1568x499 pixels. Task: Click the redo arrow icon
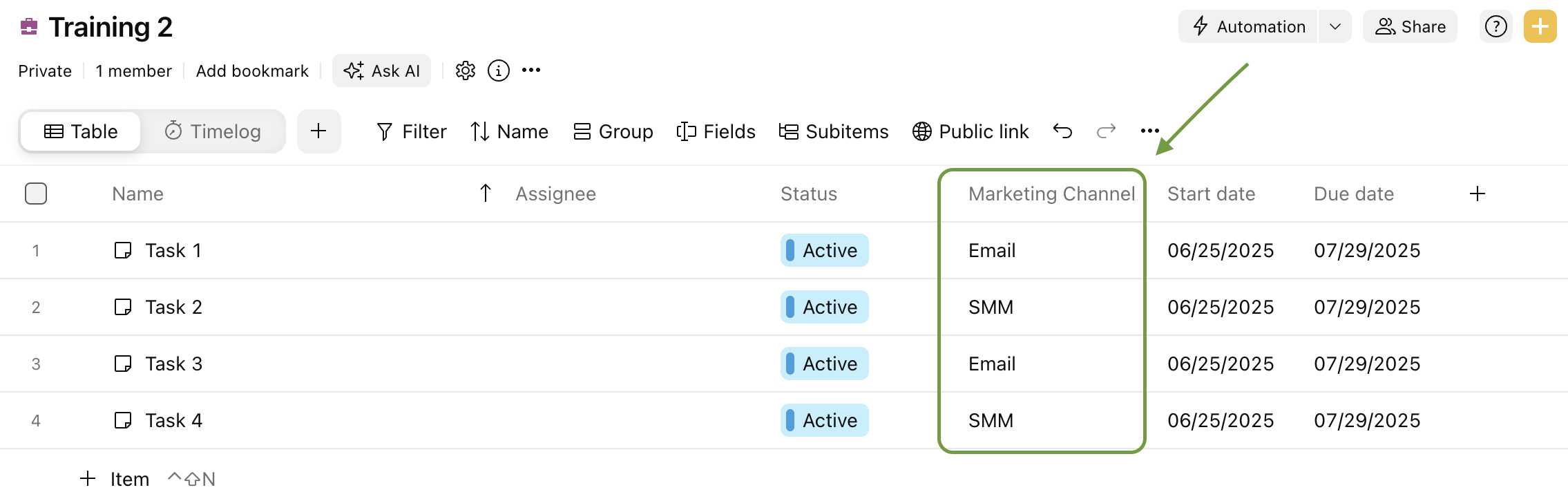(x=1107, y=131)
